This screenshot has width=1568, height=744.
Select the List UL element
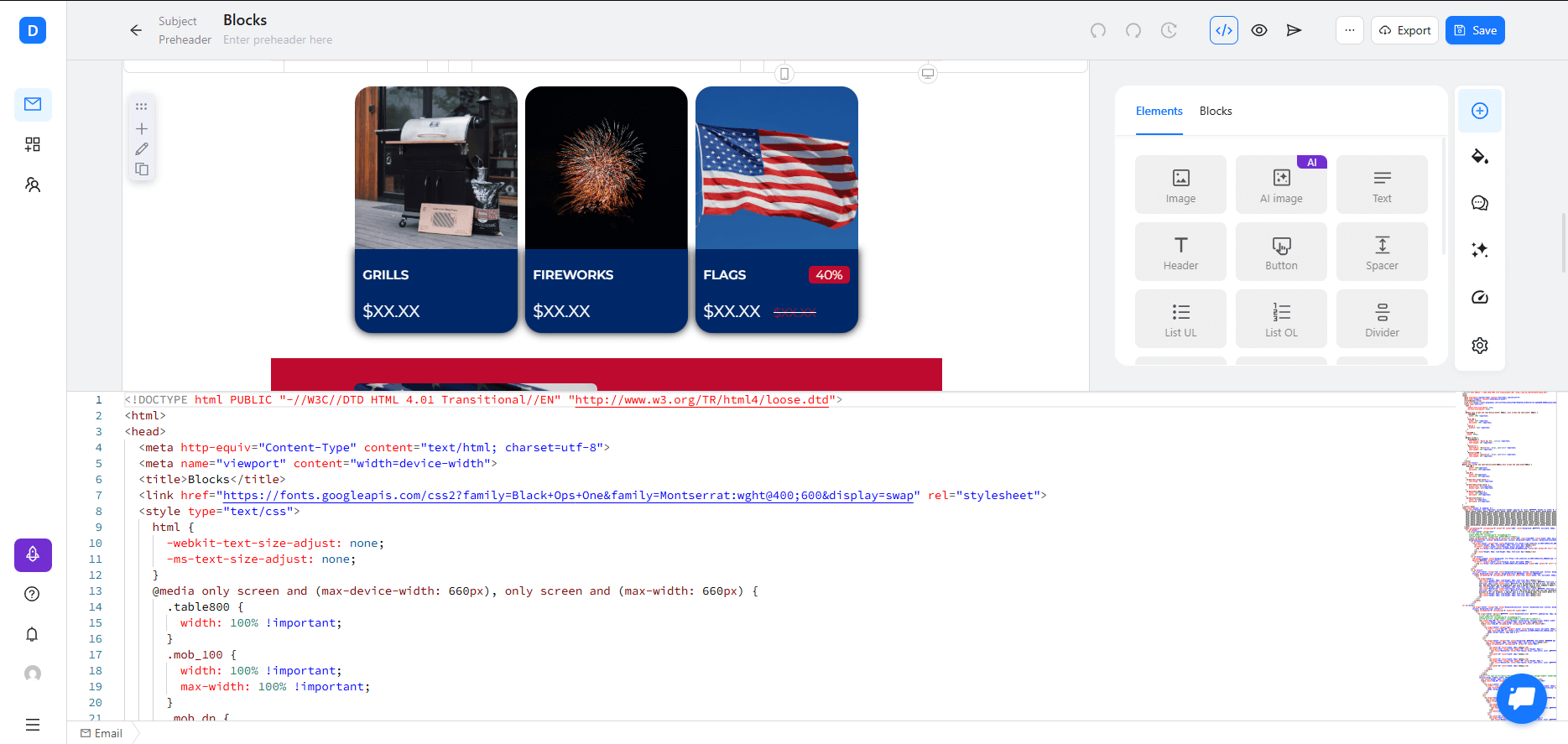[x=1180, y=319]
